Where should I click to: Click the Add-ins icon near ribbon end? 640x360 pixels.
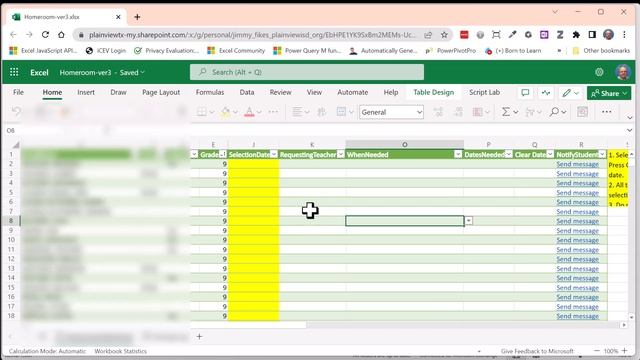point(582,112)
